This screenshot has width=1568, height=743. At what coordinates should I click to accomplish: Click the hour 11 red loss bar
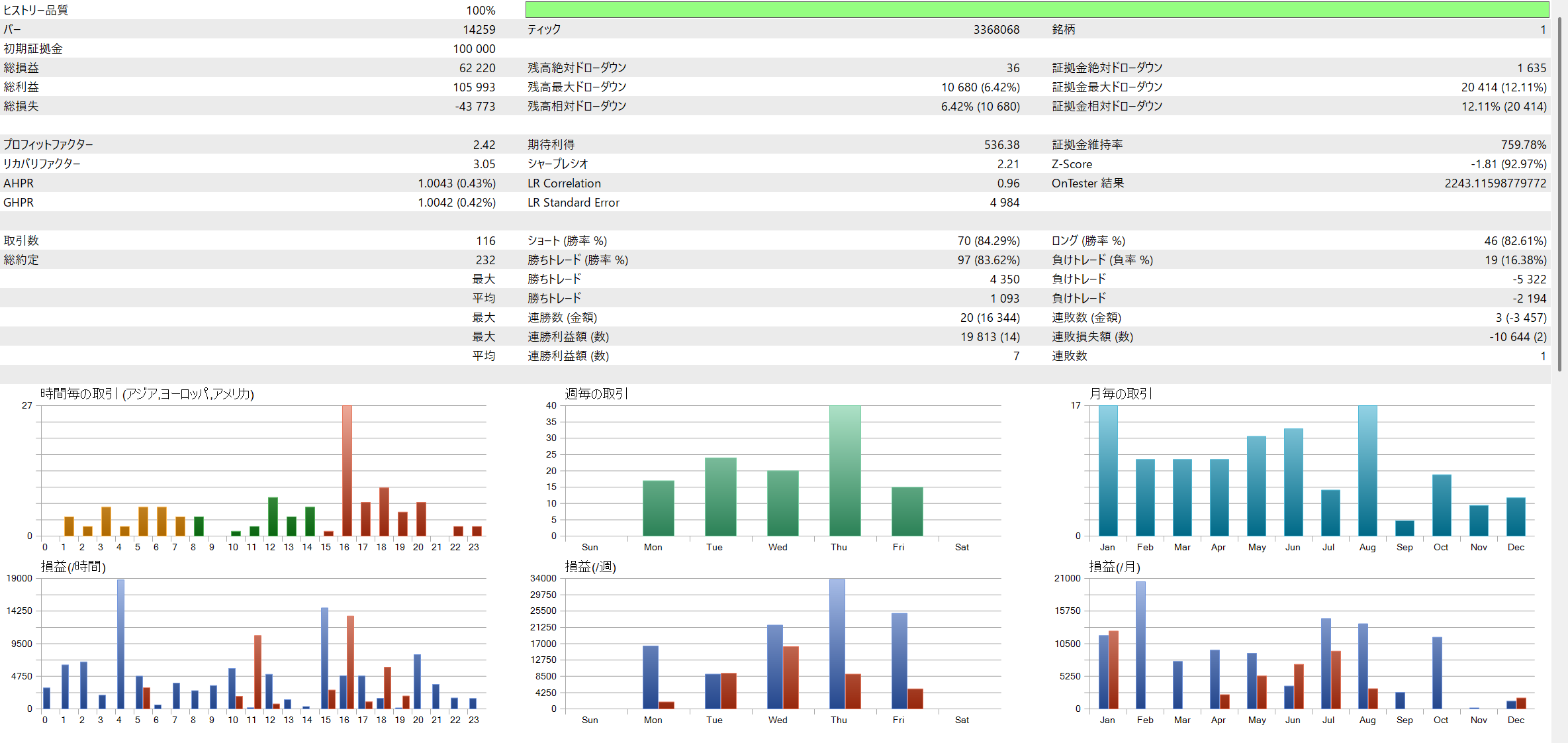pyautogui.click(x=257, y=671)
